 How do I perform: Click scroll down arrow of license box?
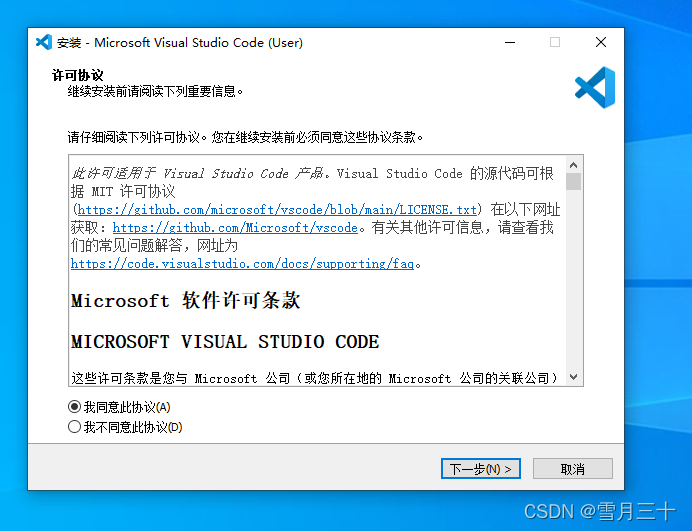click(x=573, y=377)
